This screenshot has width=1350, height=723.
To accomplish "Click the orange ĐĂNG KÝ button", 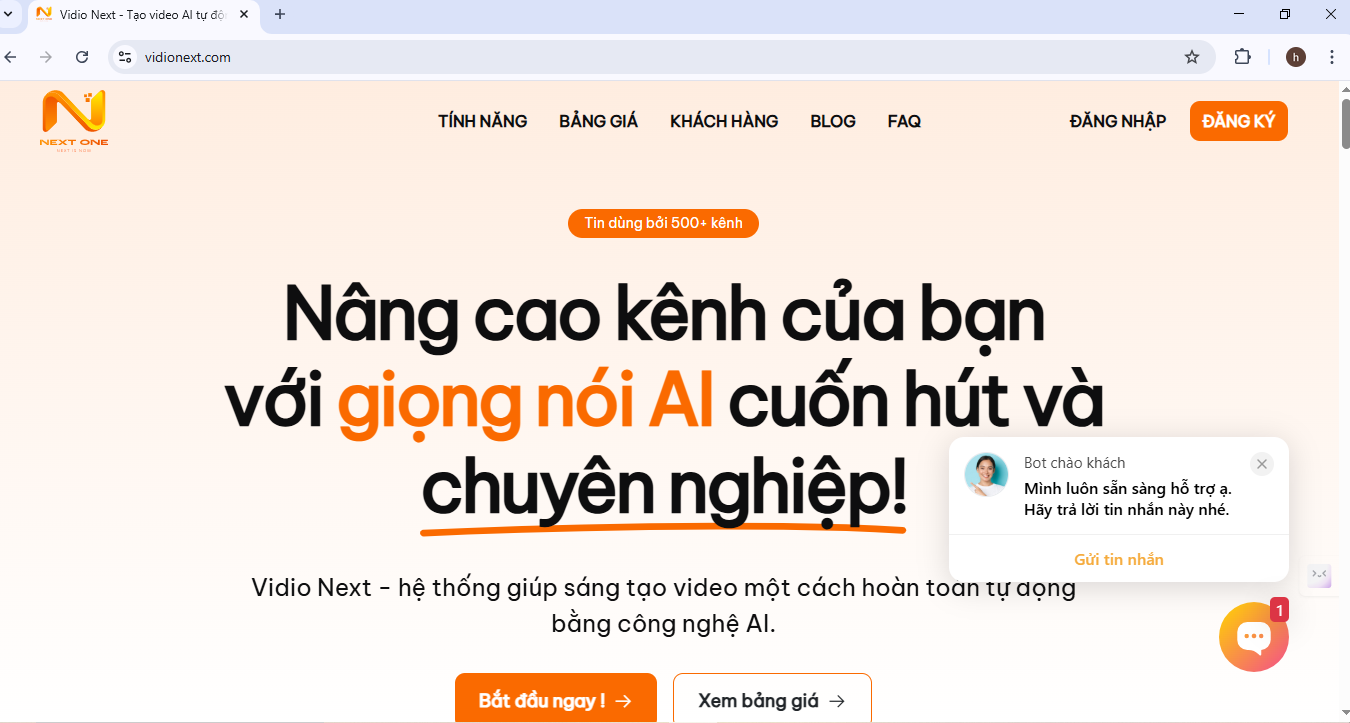I will click(x=1239, y=121).
